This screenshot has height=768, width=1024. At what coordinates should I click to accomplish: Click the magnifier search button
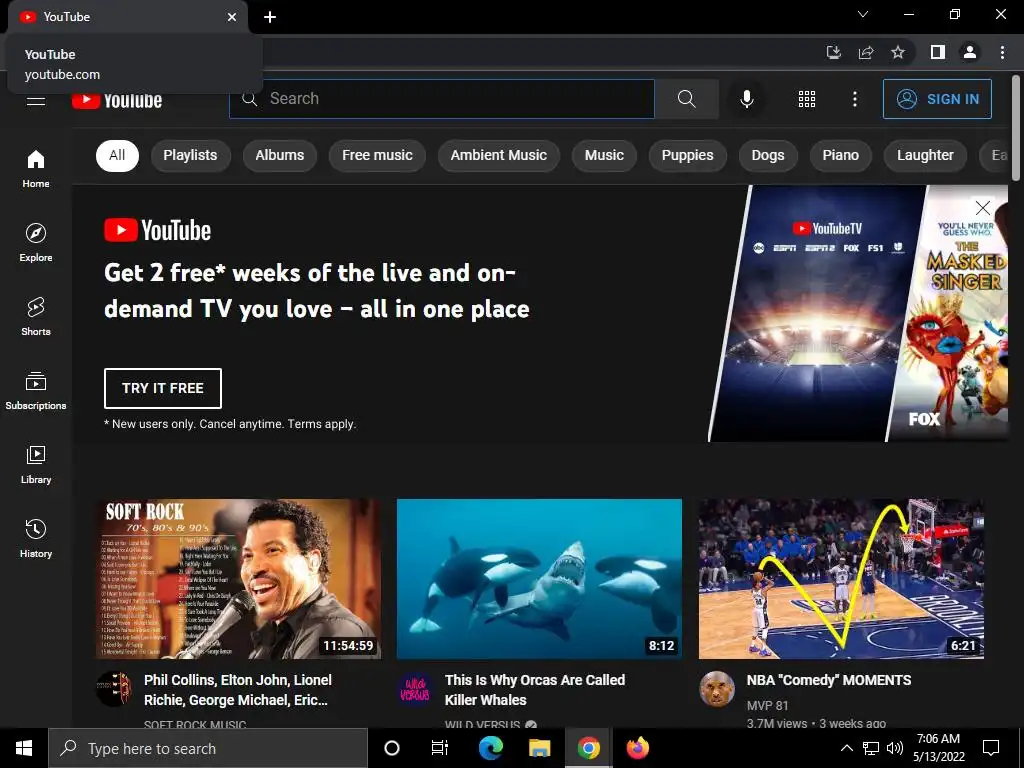coord(686,99)
